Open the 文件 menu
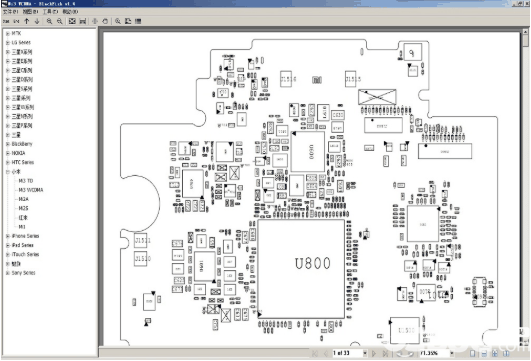The height and width of the screenshot is (361, 531). (10, 12)
